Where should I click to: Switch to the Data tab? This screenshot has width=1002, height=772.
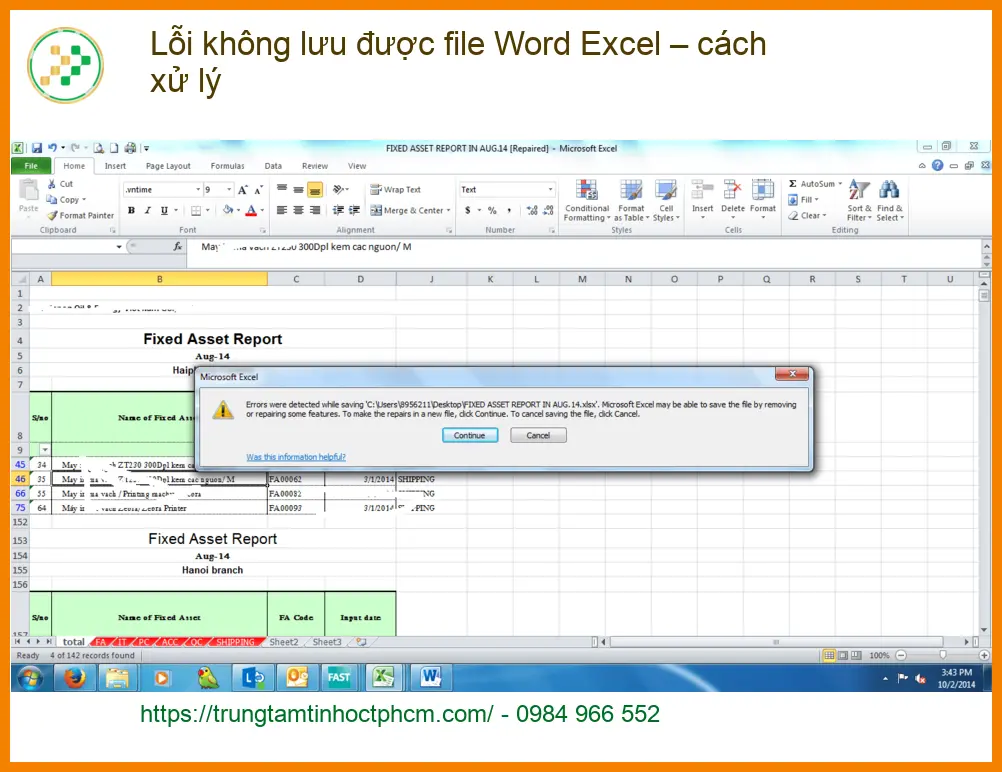coord(273,166)
